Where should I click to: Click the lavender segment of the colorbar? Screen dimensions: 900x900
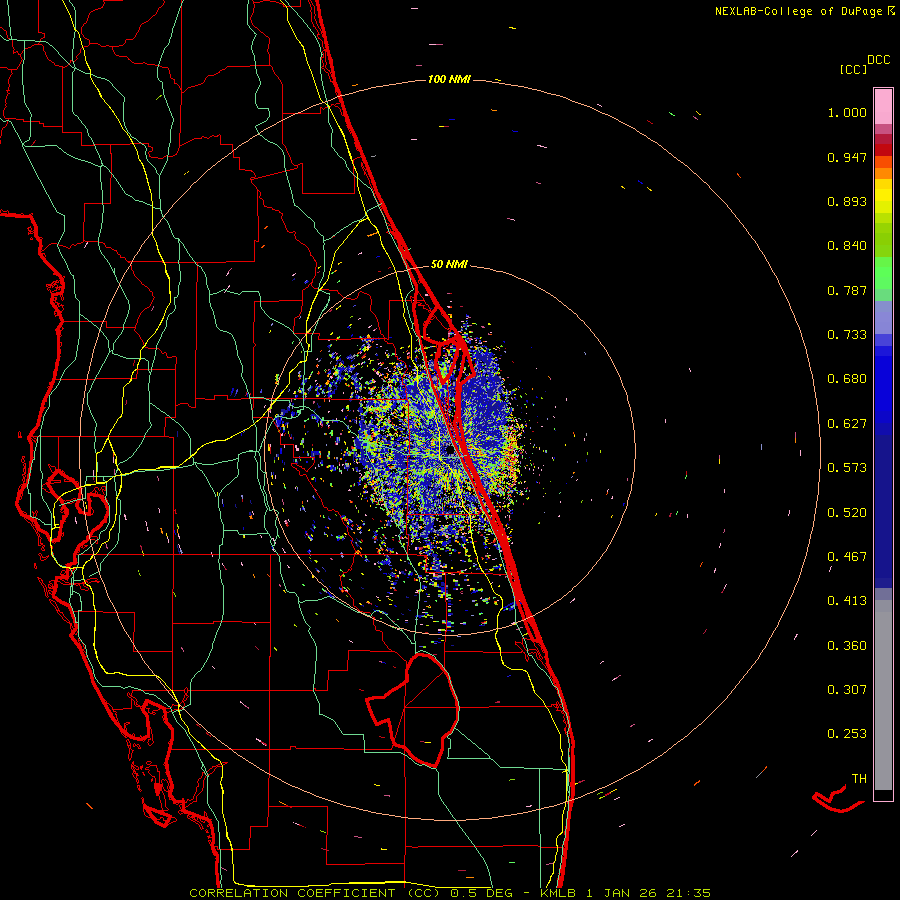click(883, 317)
